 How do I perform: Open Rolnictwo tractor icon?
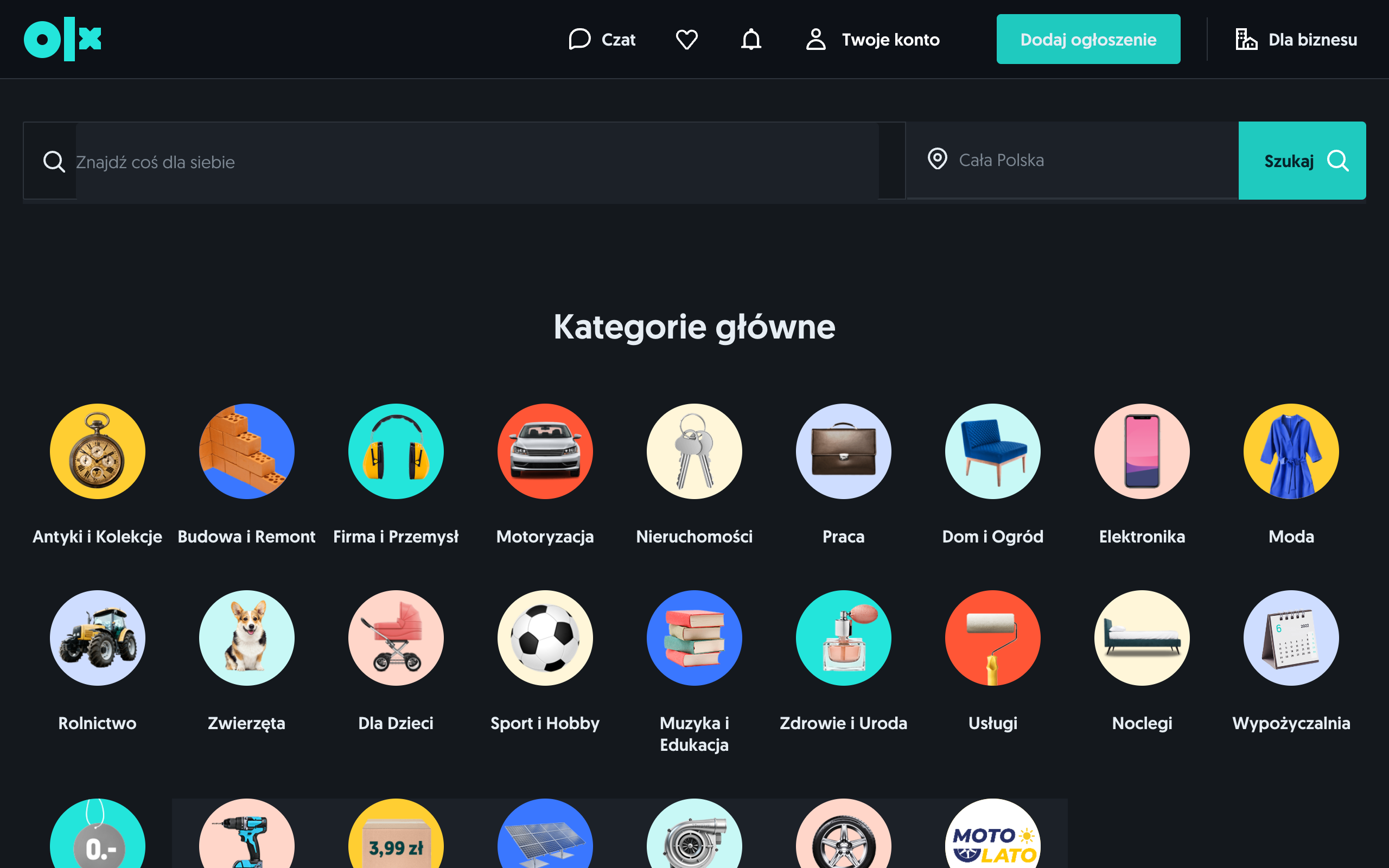pos(98,638)
